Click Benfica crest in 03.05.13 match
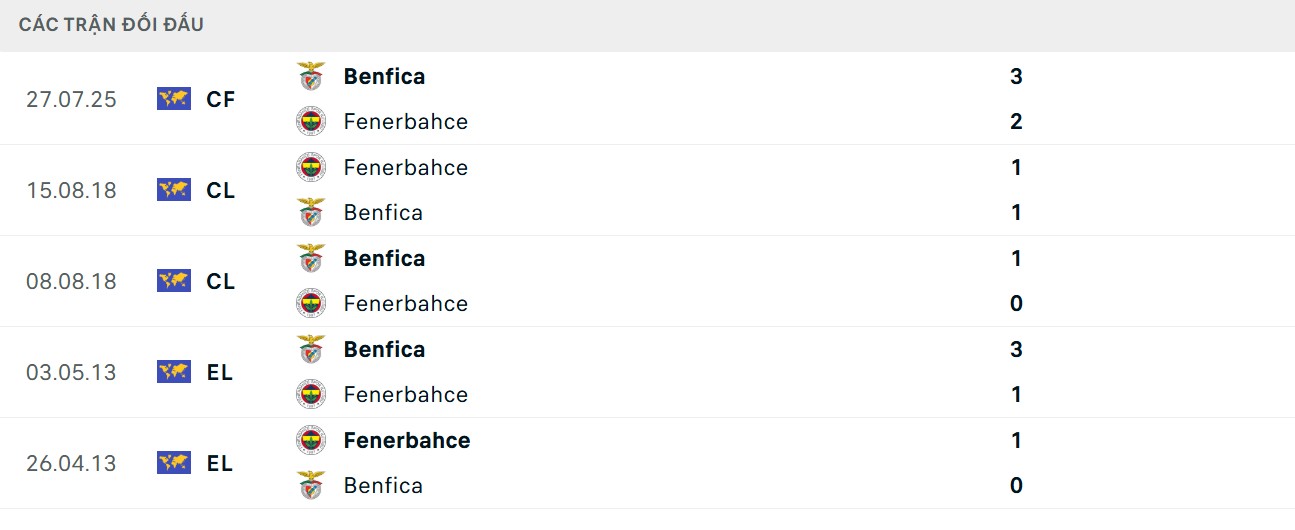 point(311,349)
